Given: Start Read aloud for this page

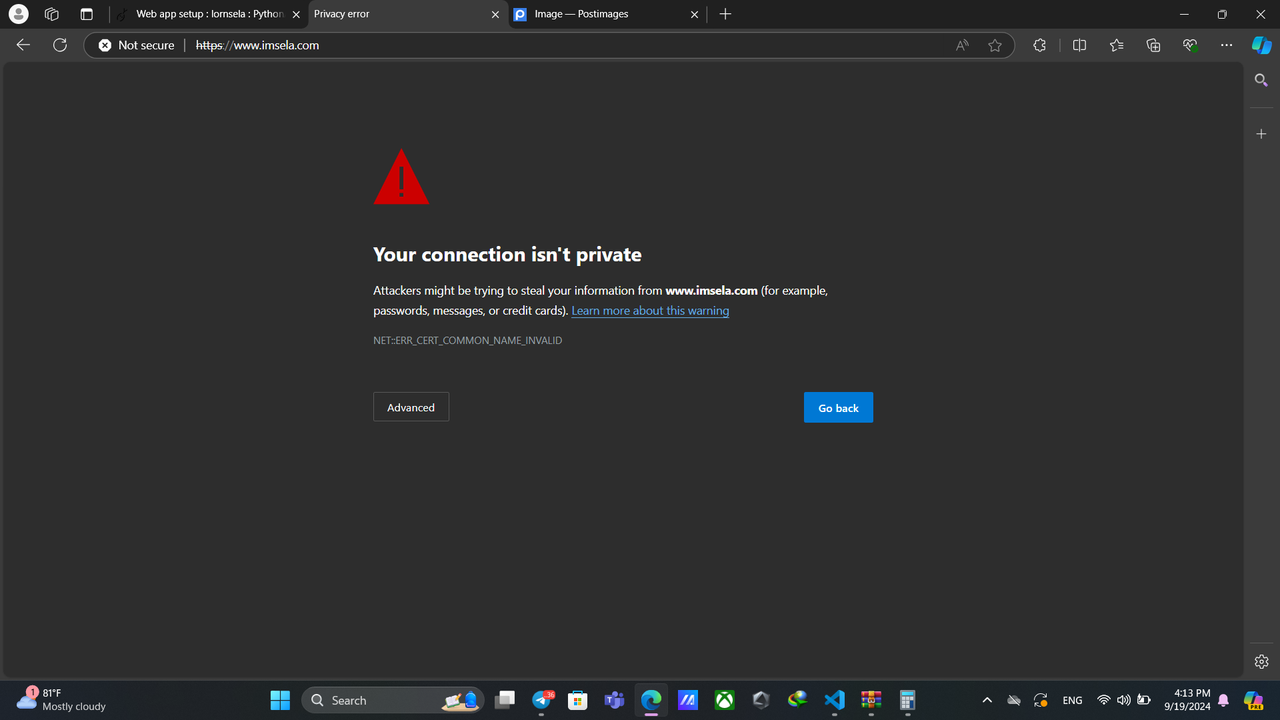Looking at the screenshot, I should [961, 45].
